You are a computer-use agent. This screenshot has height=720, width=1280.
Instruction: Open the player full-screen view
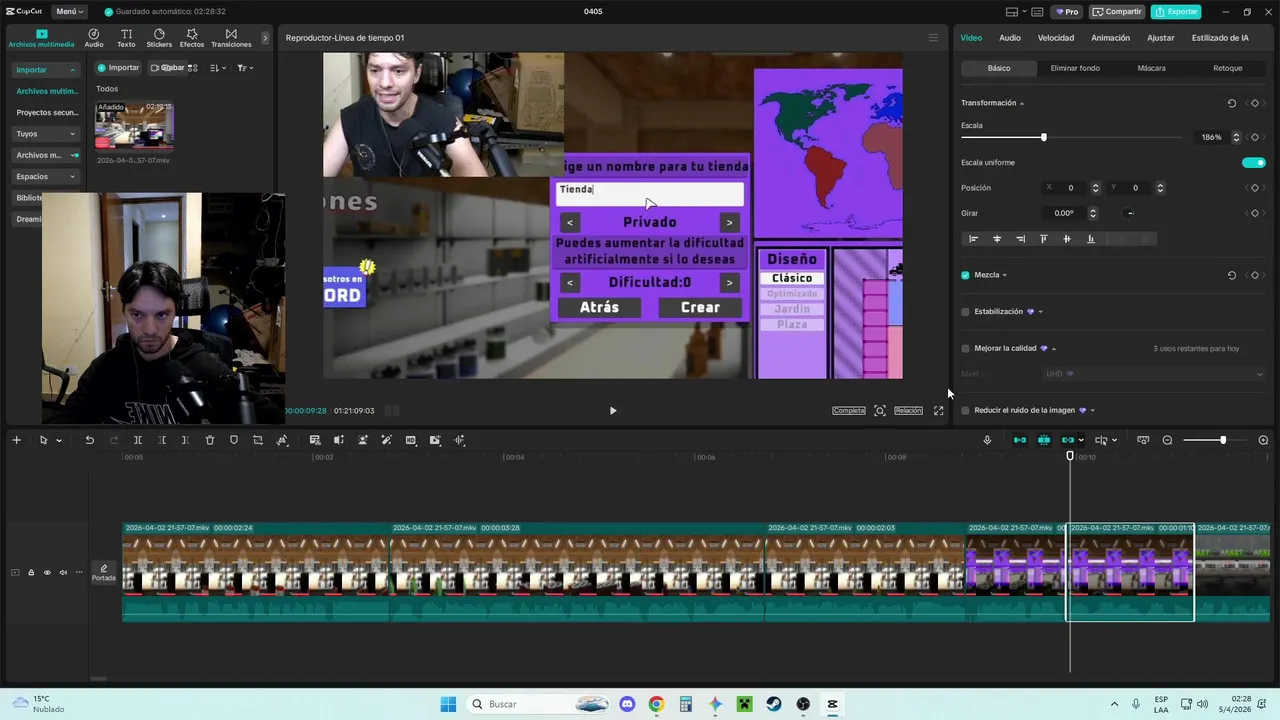938,410
